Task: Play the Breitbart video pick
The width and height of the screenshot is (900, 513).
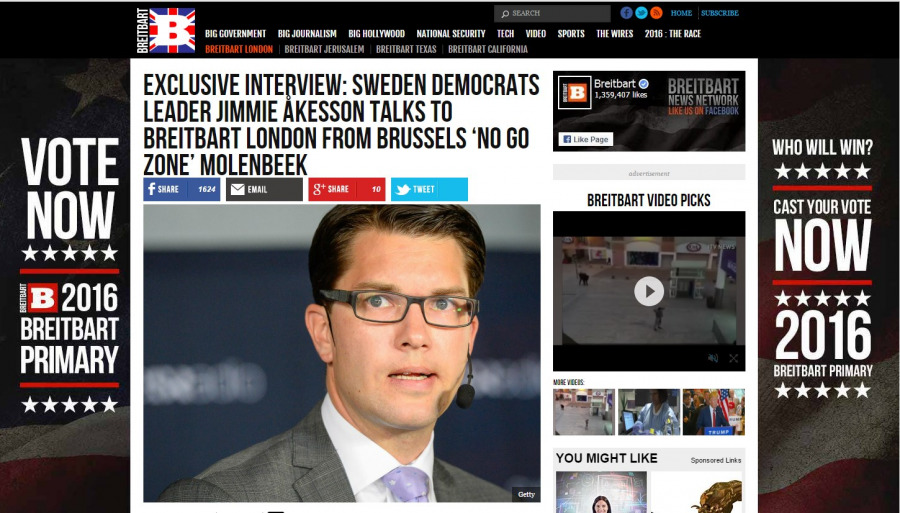Action: pyautogui.click(x=649, y=291)
